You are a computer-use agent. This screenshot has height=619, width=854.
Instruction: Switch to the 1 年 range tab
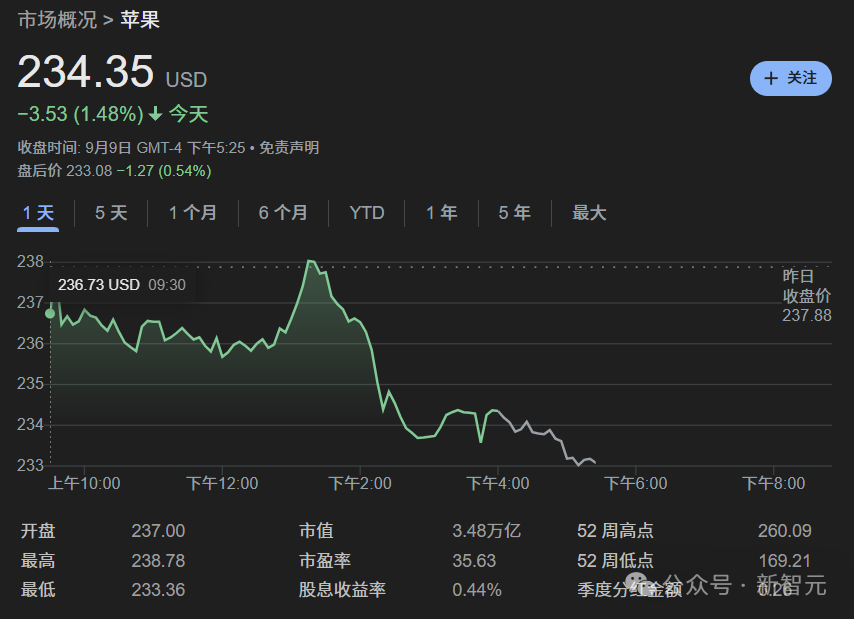click(x=441, y=213)
